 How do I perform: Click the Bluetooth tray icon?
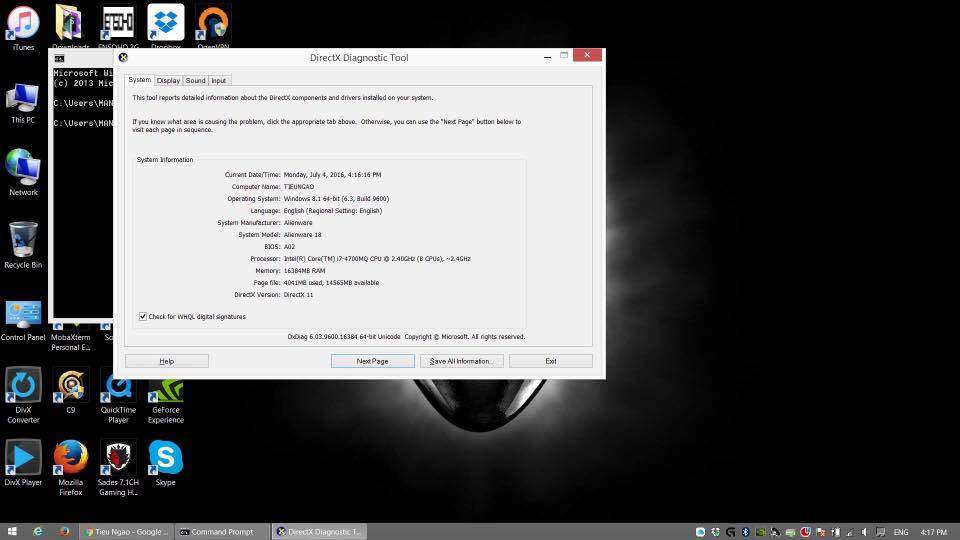[x=745, y=532]
